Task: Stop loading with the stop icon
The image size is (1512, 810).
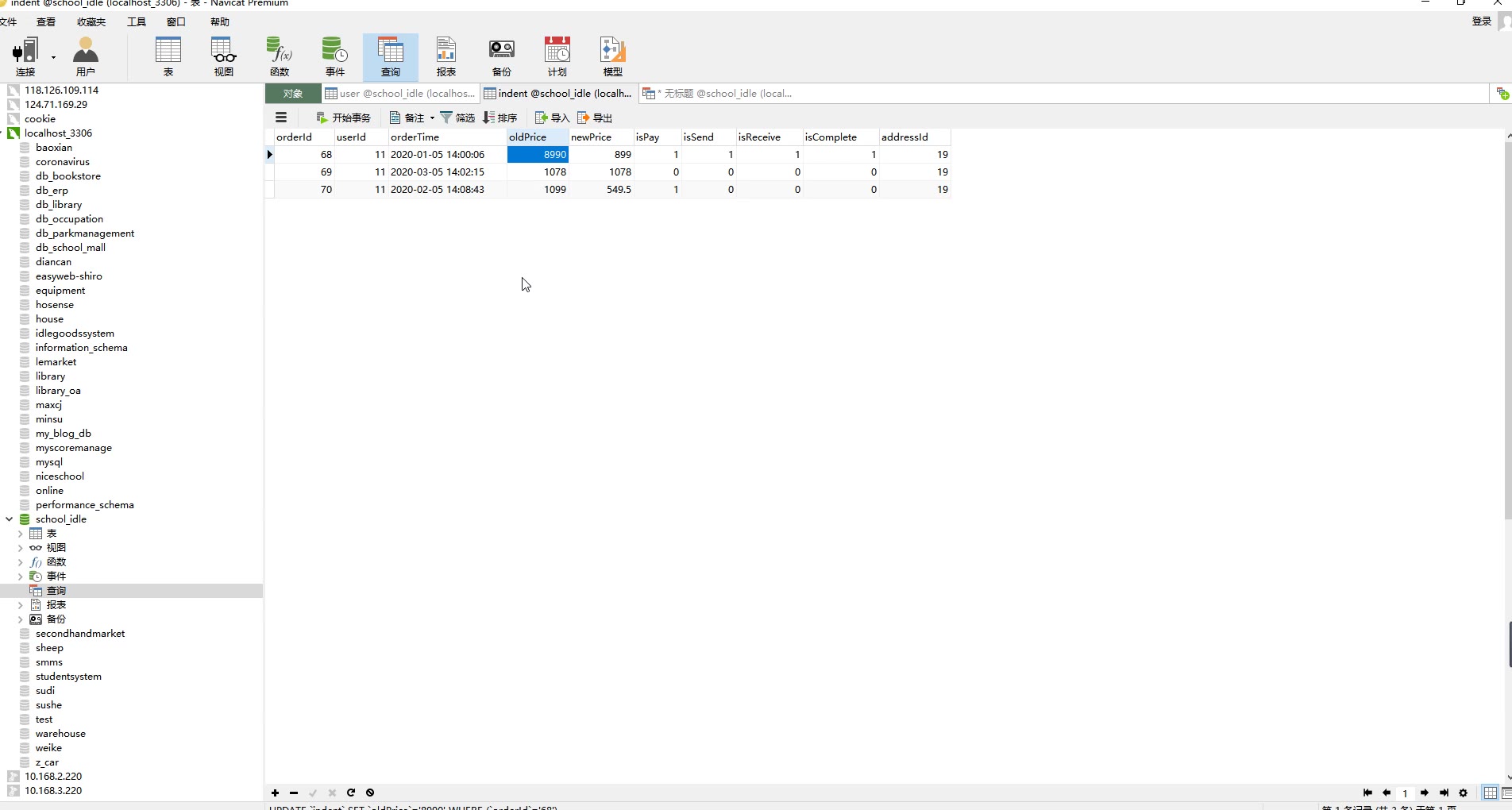Action: point(370,793)
